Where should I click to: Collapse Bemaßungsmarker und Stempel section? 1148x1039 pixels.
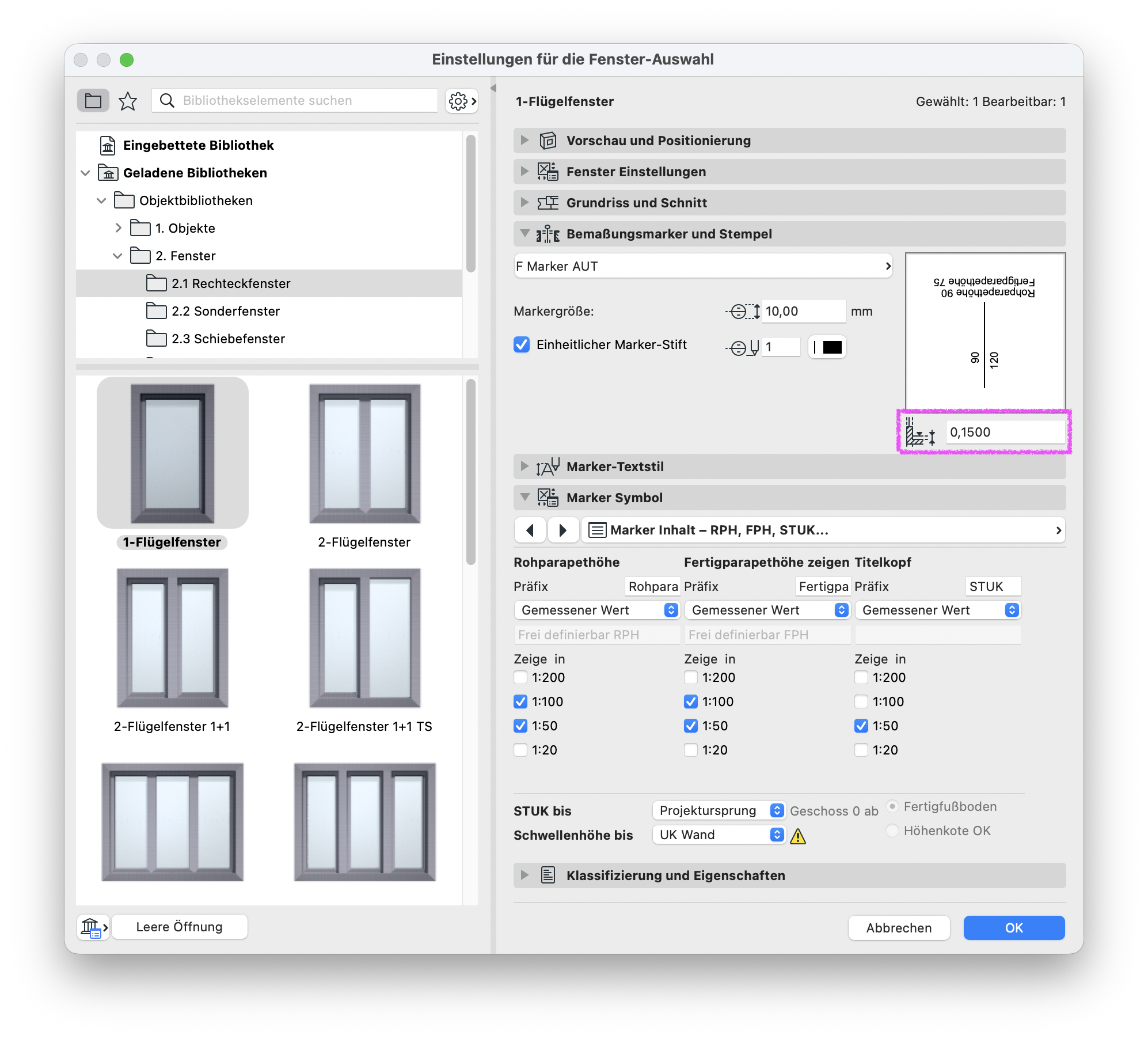coord(524,233)
